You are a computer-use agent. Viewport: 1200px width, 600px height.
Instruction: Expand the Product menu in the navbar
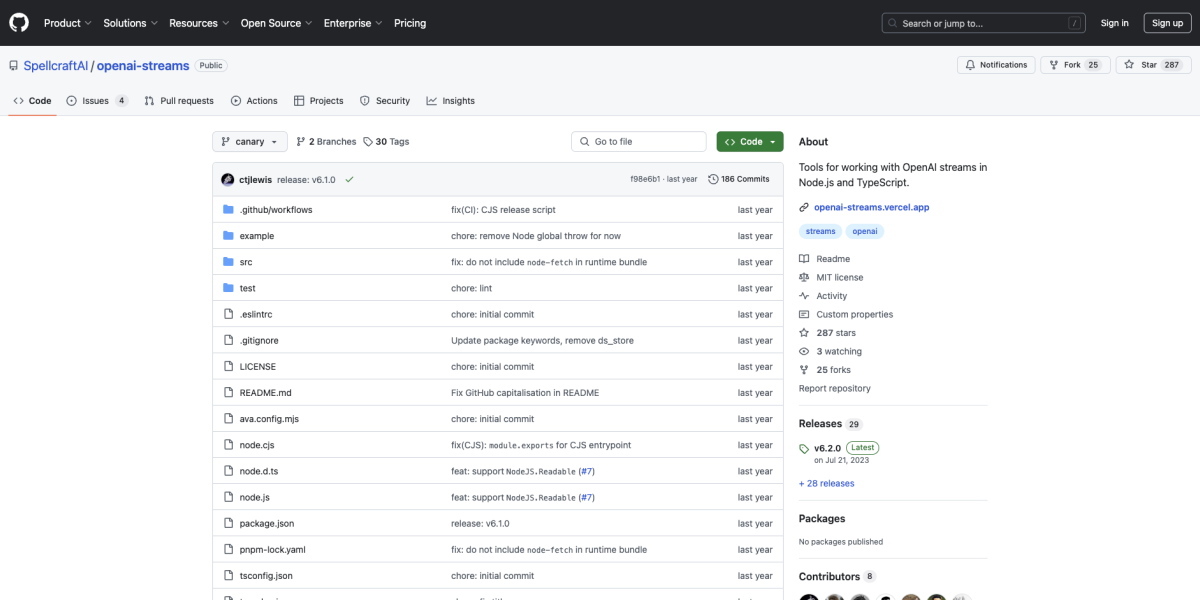66,22
